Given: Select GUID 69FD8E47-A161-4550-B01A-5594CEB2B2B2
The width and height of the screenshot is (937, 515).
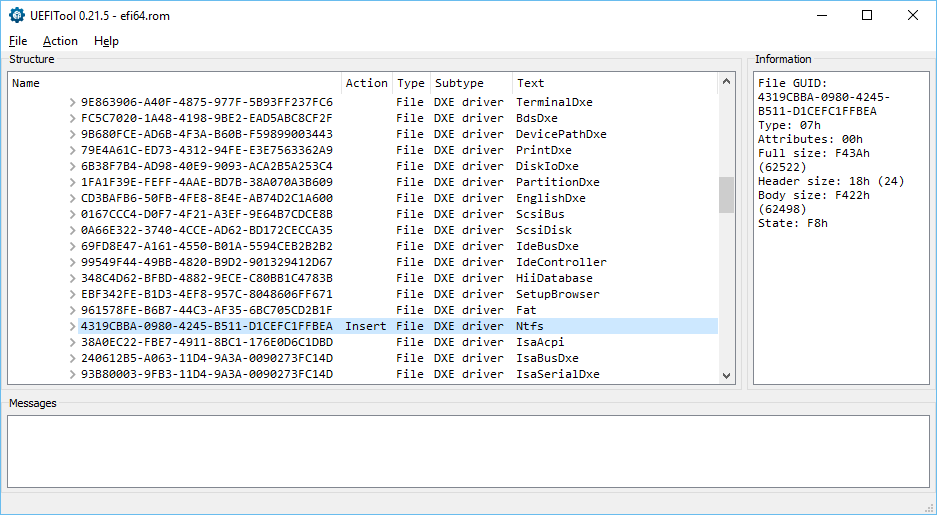Looking at the screenshot, I should click(x=207, y=246).
